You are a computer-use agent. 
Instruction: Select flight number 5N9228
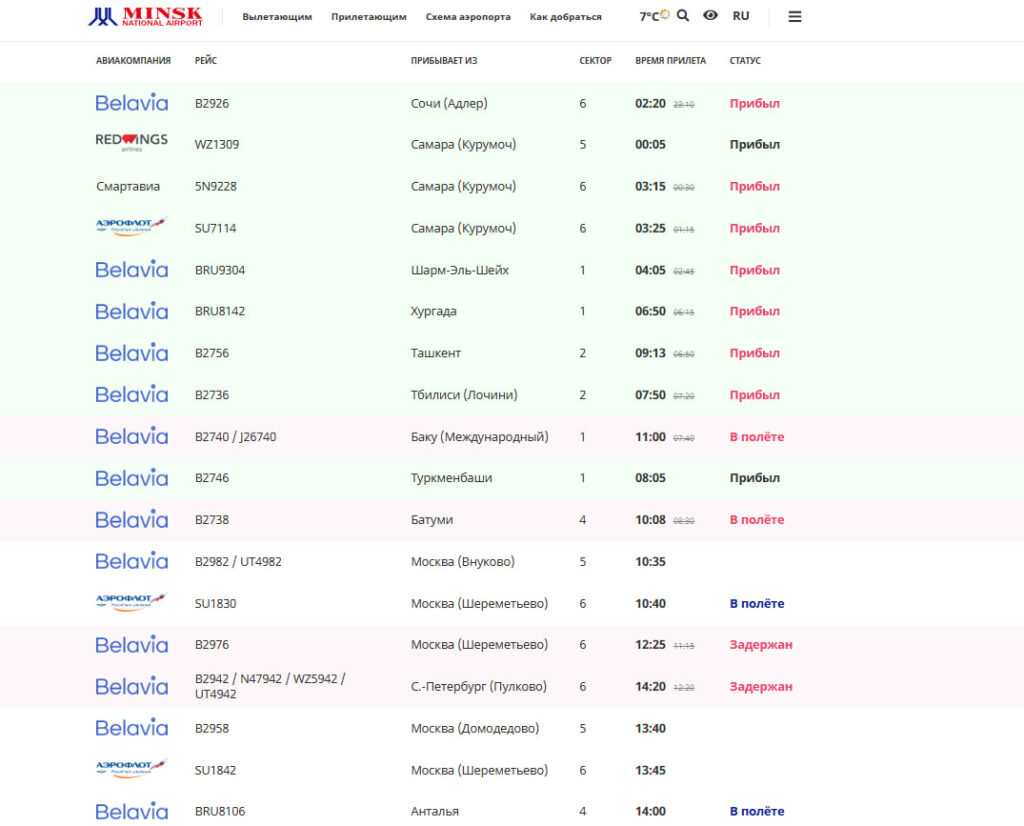pyautogui.click(x=216, y=187)
